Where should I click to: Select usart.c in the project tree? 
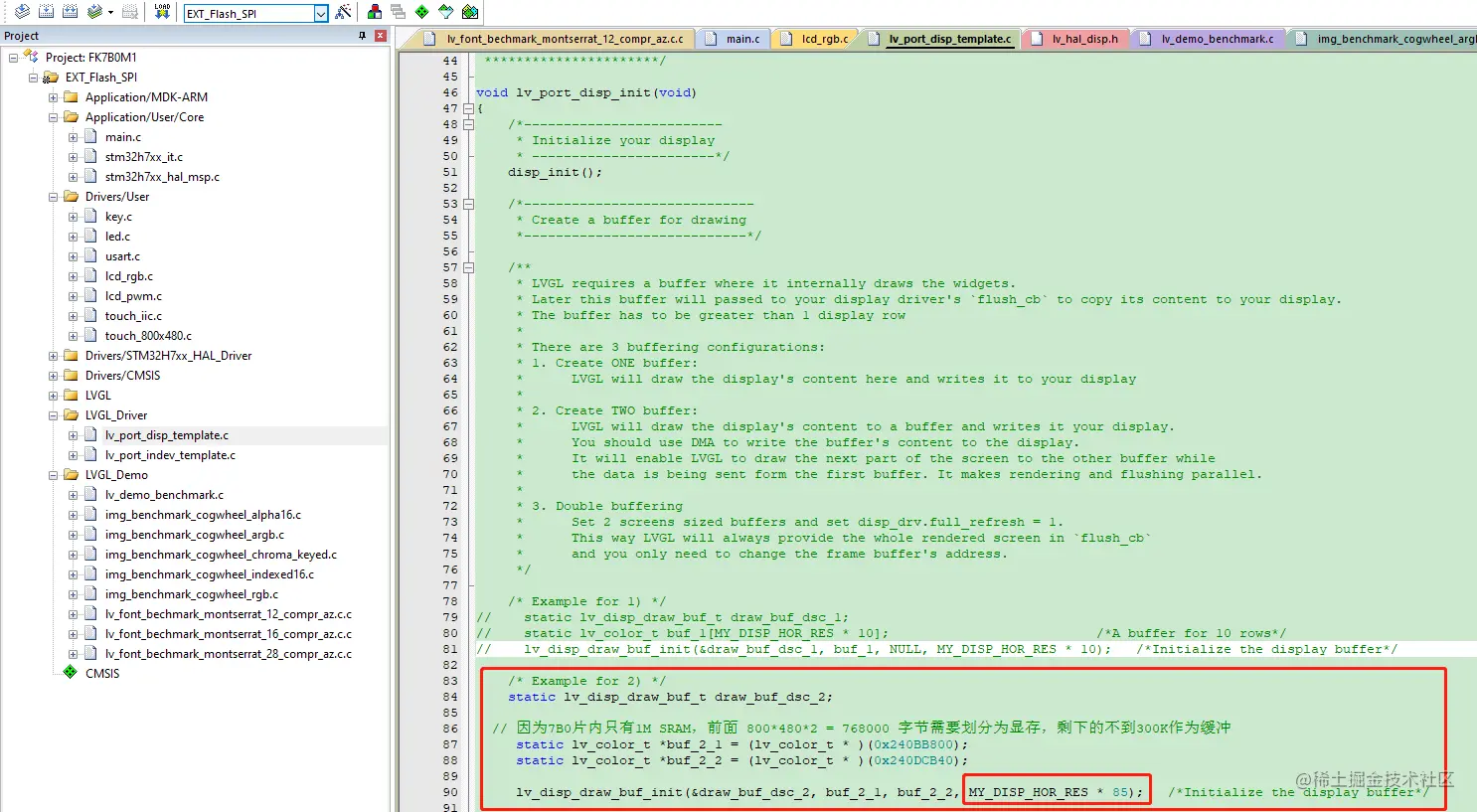(122, 256)
